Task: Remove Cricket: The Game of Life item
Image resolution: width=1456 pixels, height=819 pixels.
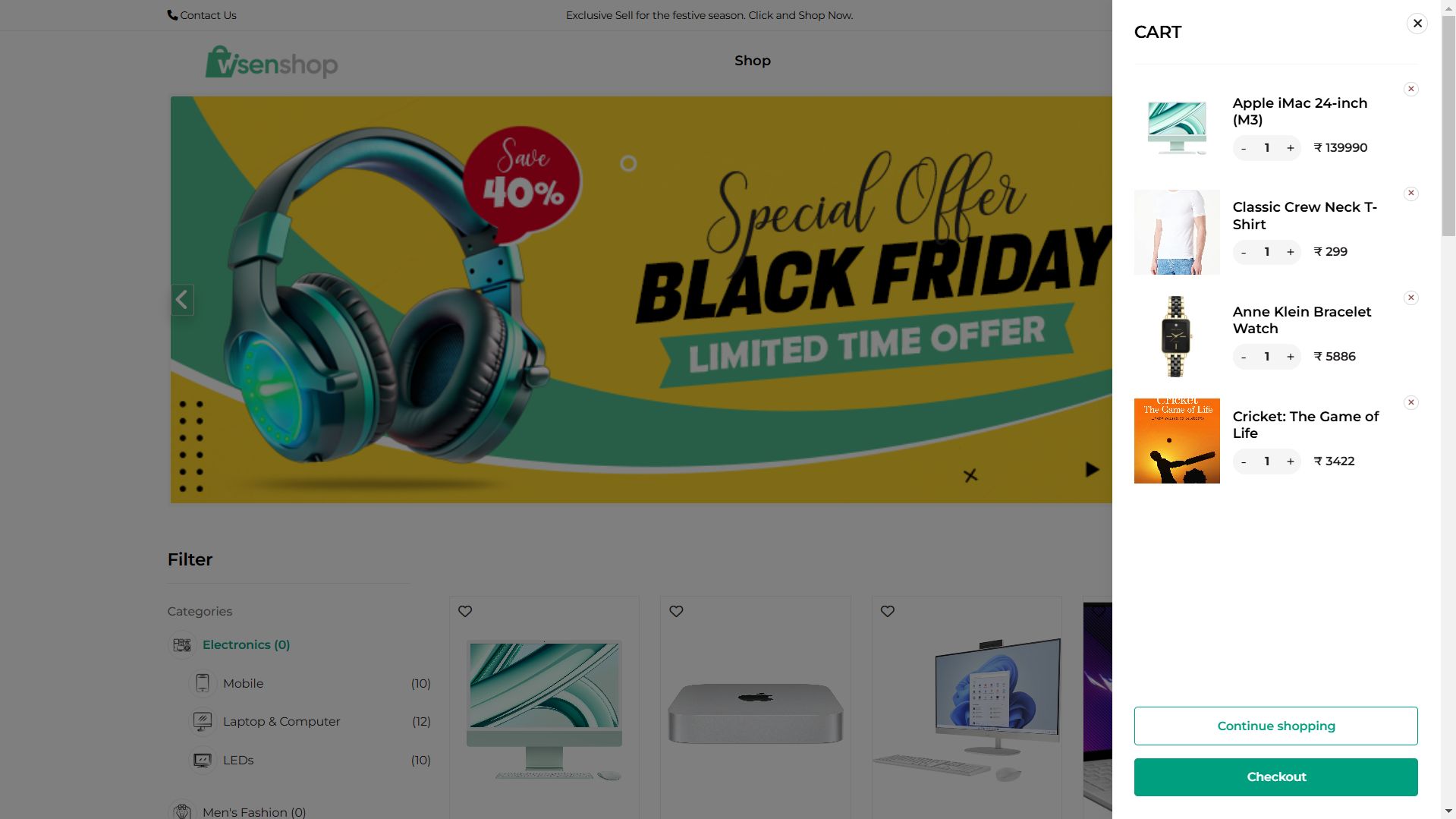Action: (x=1410, y=402)
